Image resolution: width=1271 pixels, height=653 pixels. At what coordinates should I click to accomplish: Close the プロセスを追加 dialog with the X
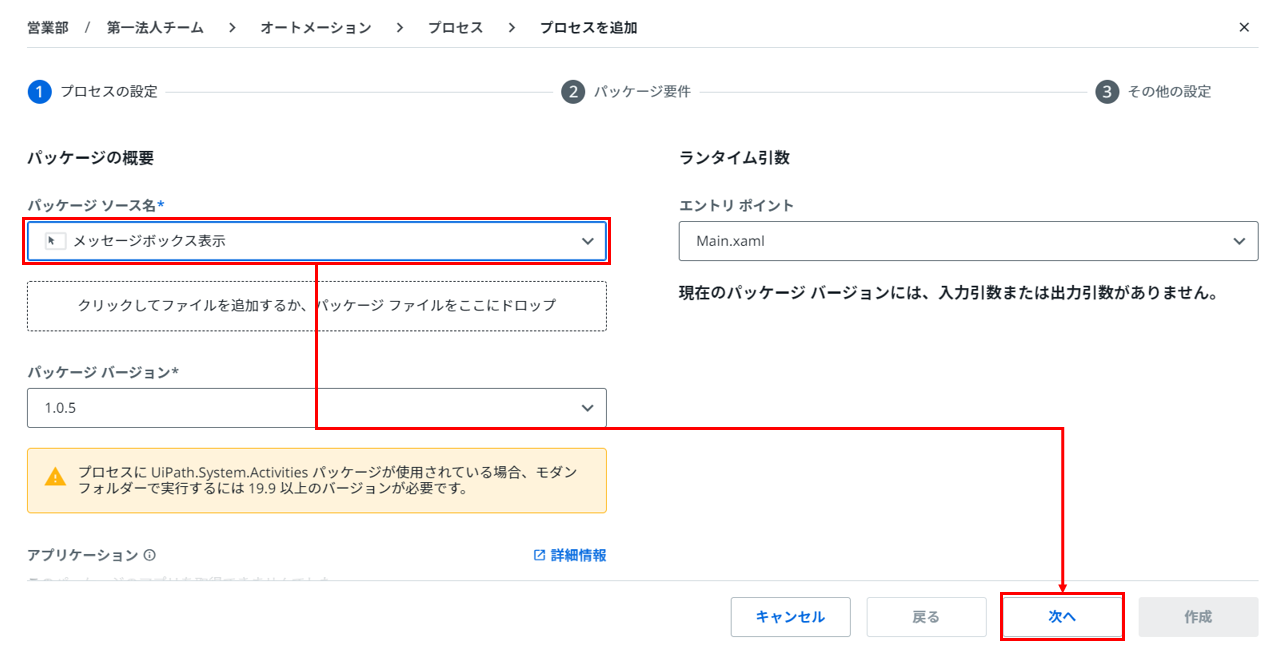[1244, 28]
